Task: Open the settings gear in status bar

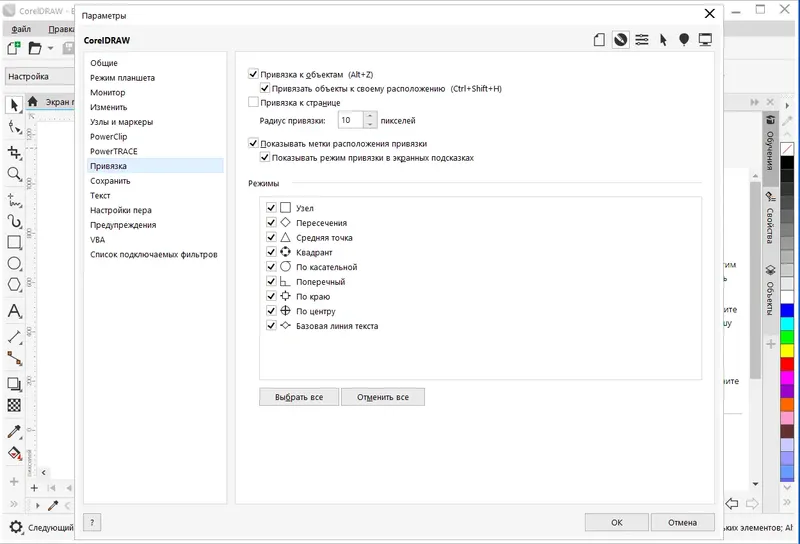Action: click(16, 527)
